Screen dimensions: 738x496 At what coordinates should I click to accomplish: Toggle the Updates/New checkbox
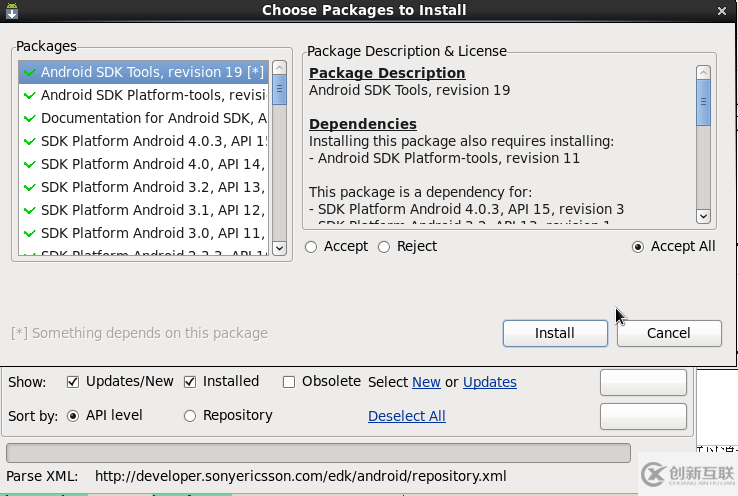pyautogui.click(x=73, y=382)
